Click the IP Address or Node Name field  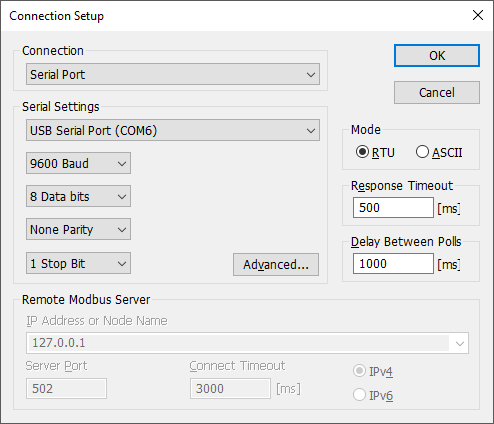pos(247,343)
